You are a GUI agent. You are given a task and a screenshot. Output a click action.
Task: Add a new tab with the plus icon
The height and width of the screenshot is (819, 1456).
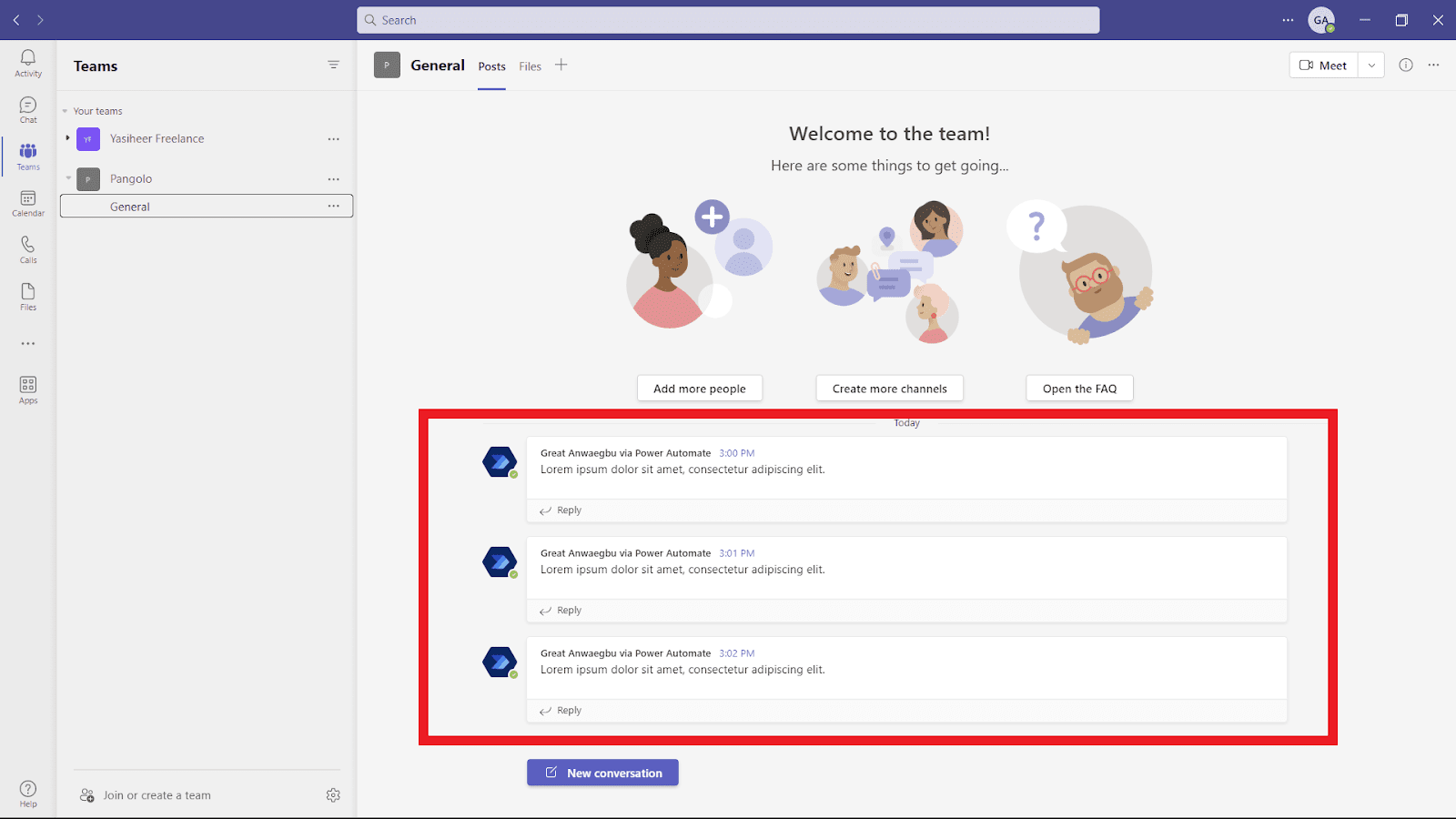click(561, 65)
